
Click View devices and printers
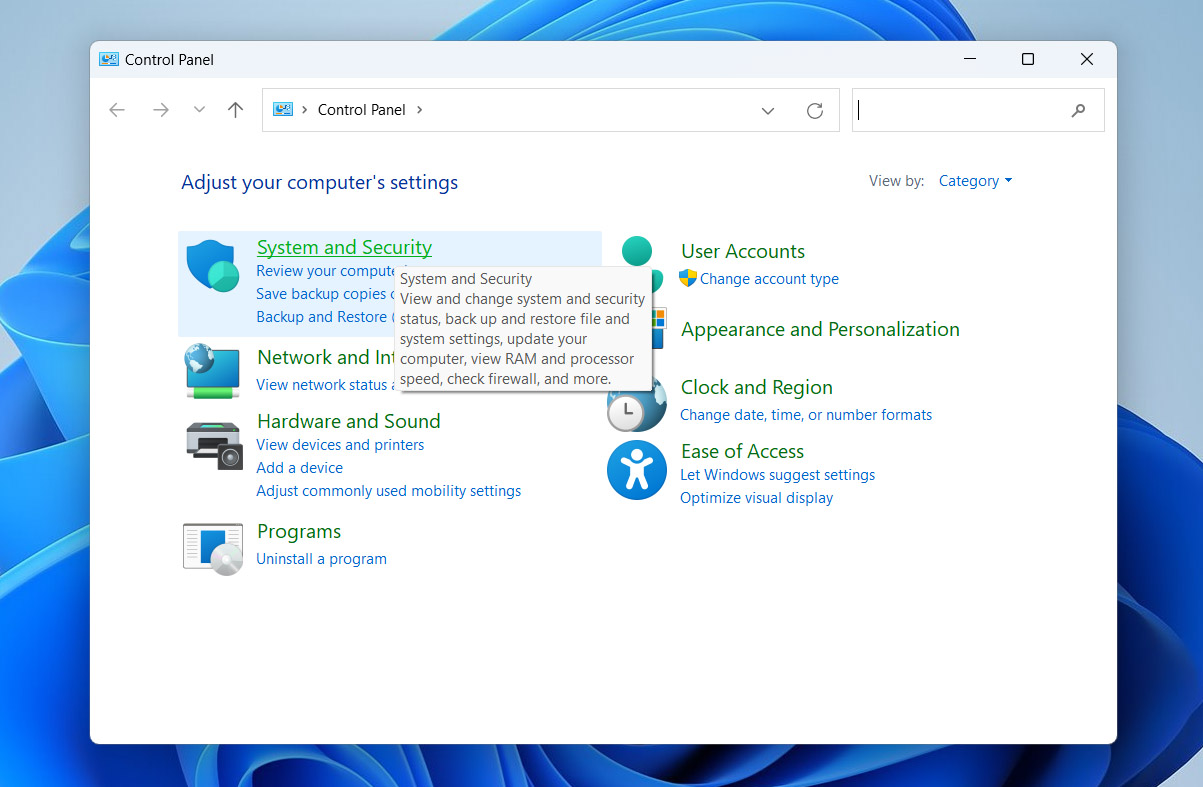340,445
